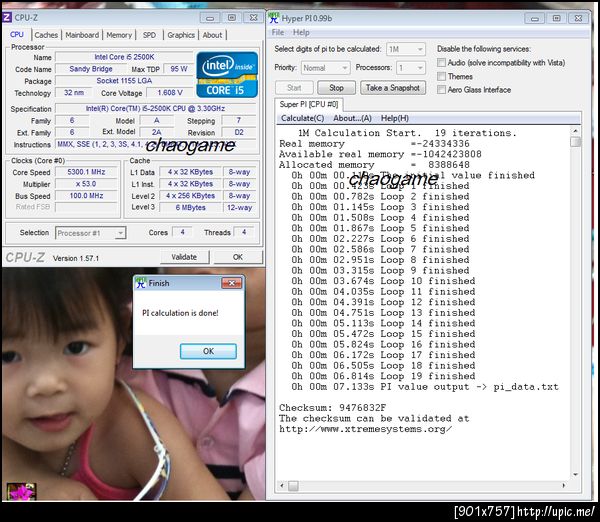Minimize the CPU-Z window

pyautogui.click(x=210, y=18)
